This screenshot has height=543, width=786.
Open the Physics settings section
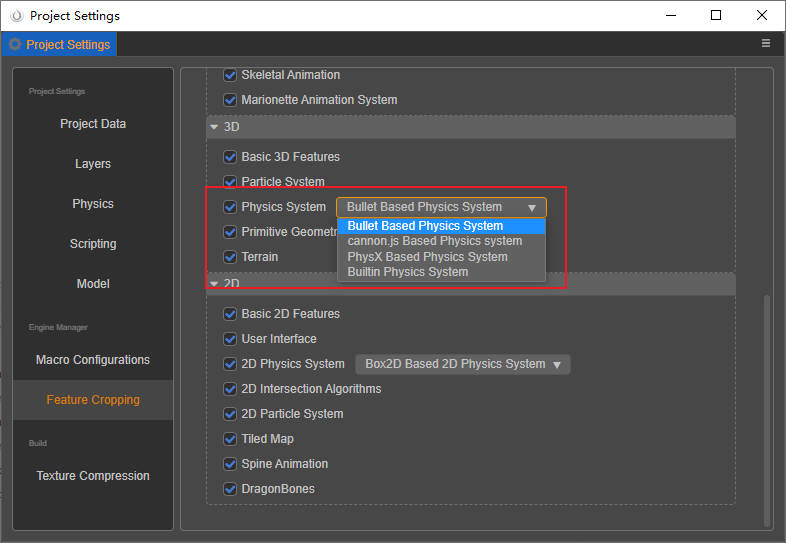pos(93,204)
